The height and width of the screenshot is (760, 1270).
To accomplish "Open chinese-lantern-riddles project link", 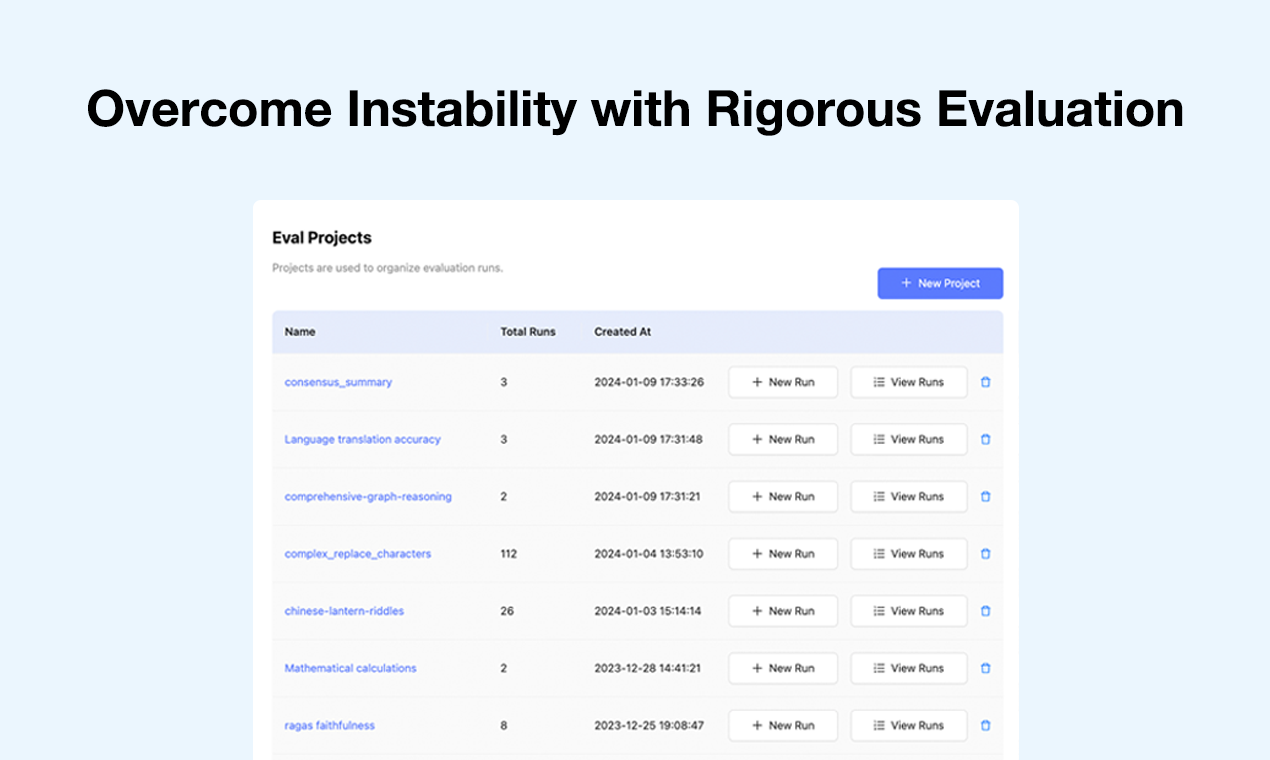I will pyautogui.click(x=344, y=611).
